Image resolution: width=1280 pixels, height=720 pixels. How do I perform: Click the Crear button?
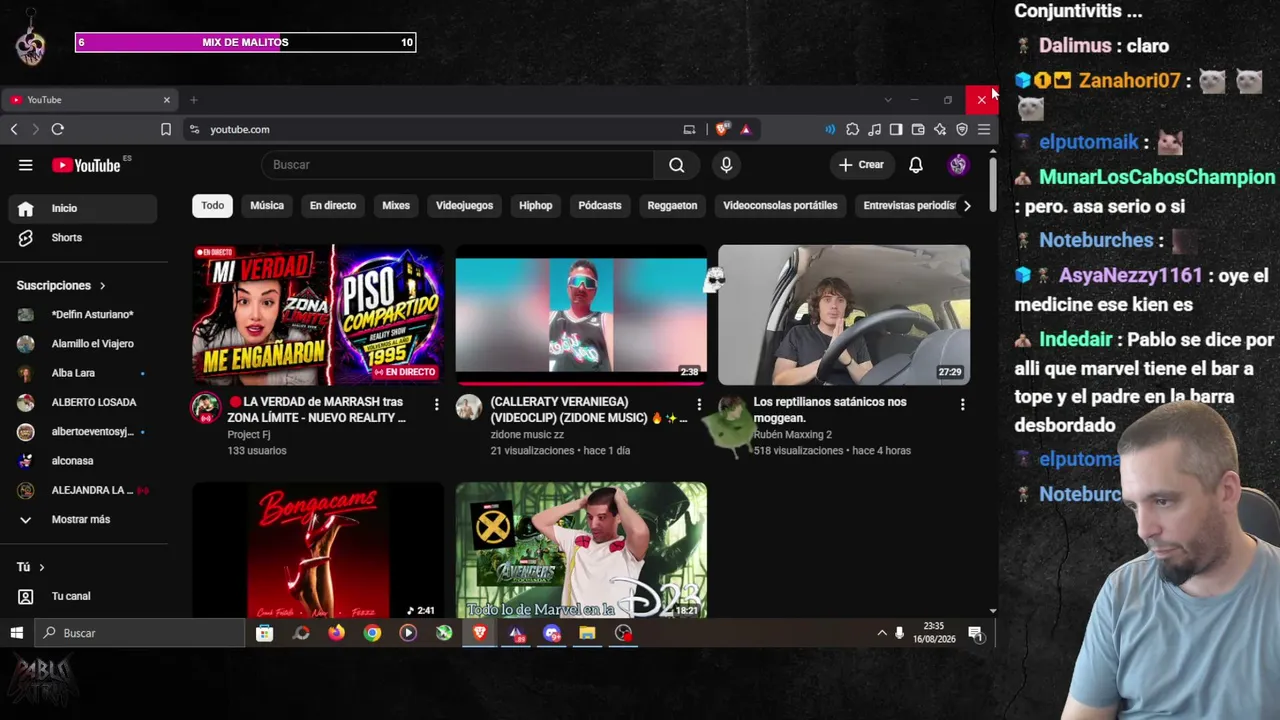pyautogui.click(x=861, y=165)
